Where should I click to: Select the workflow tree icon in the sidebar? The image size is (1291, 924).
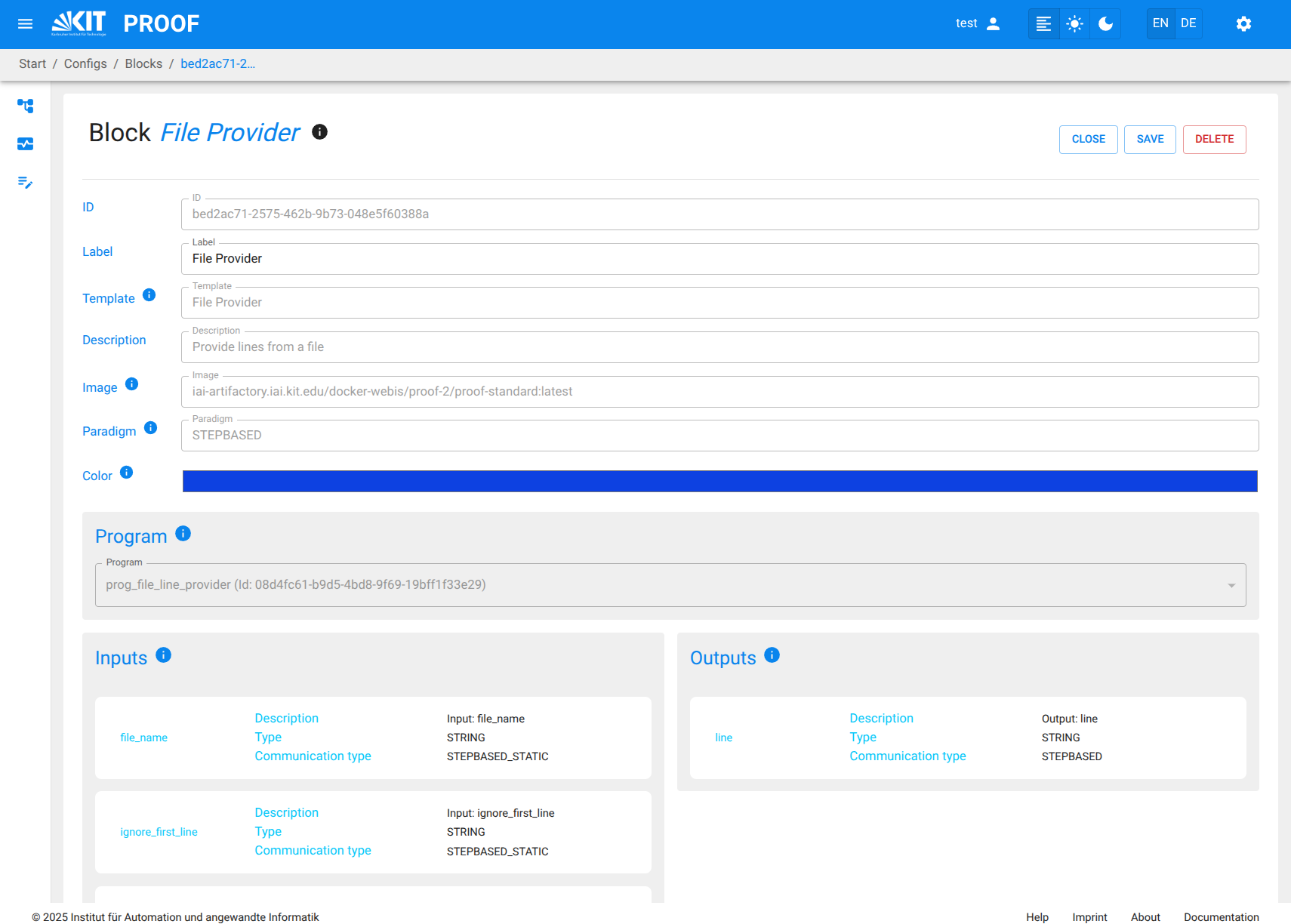coord(25,106)
